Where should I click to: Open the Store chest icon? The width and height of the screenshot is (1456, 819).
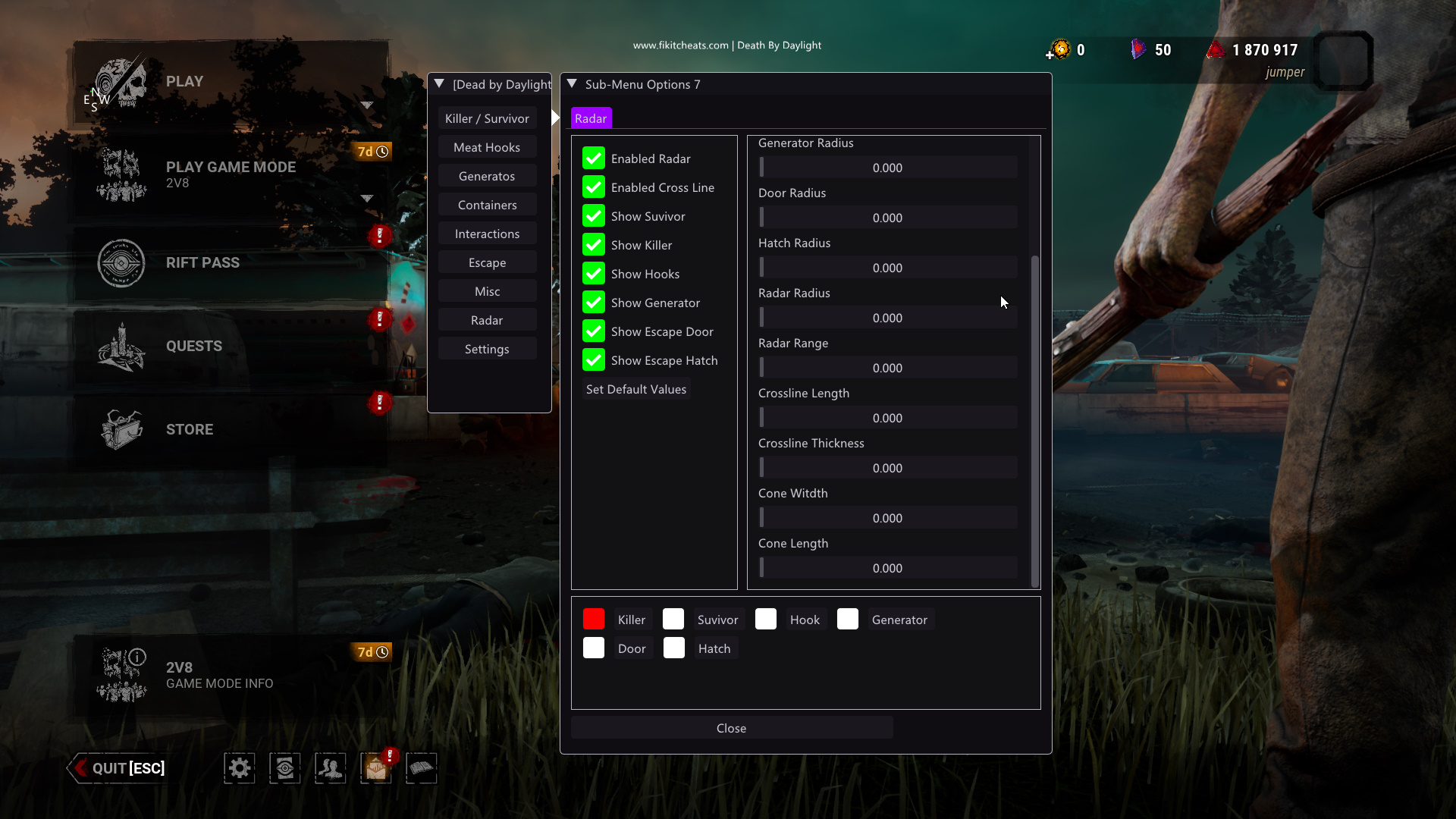coord(121,430)
